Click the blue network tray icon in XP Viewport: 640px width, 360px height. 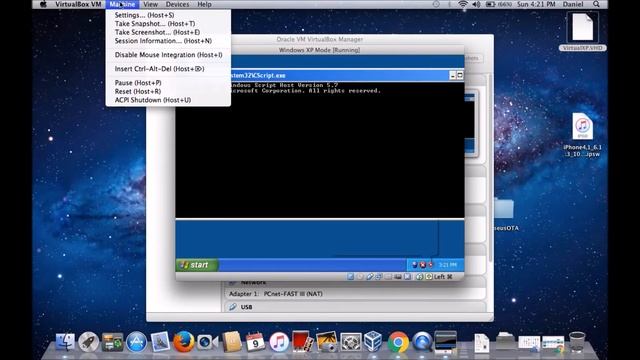pos(415,265)
